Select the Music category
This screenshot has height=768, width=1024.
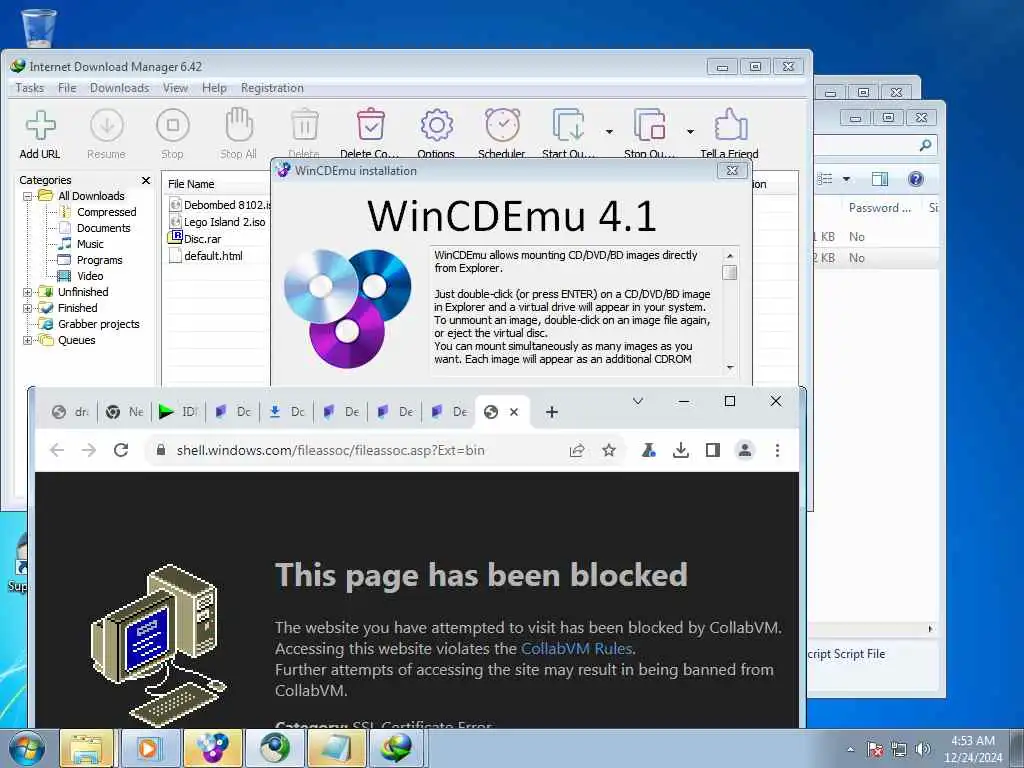(90, 244)
